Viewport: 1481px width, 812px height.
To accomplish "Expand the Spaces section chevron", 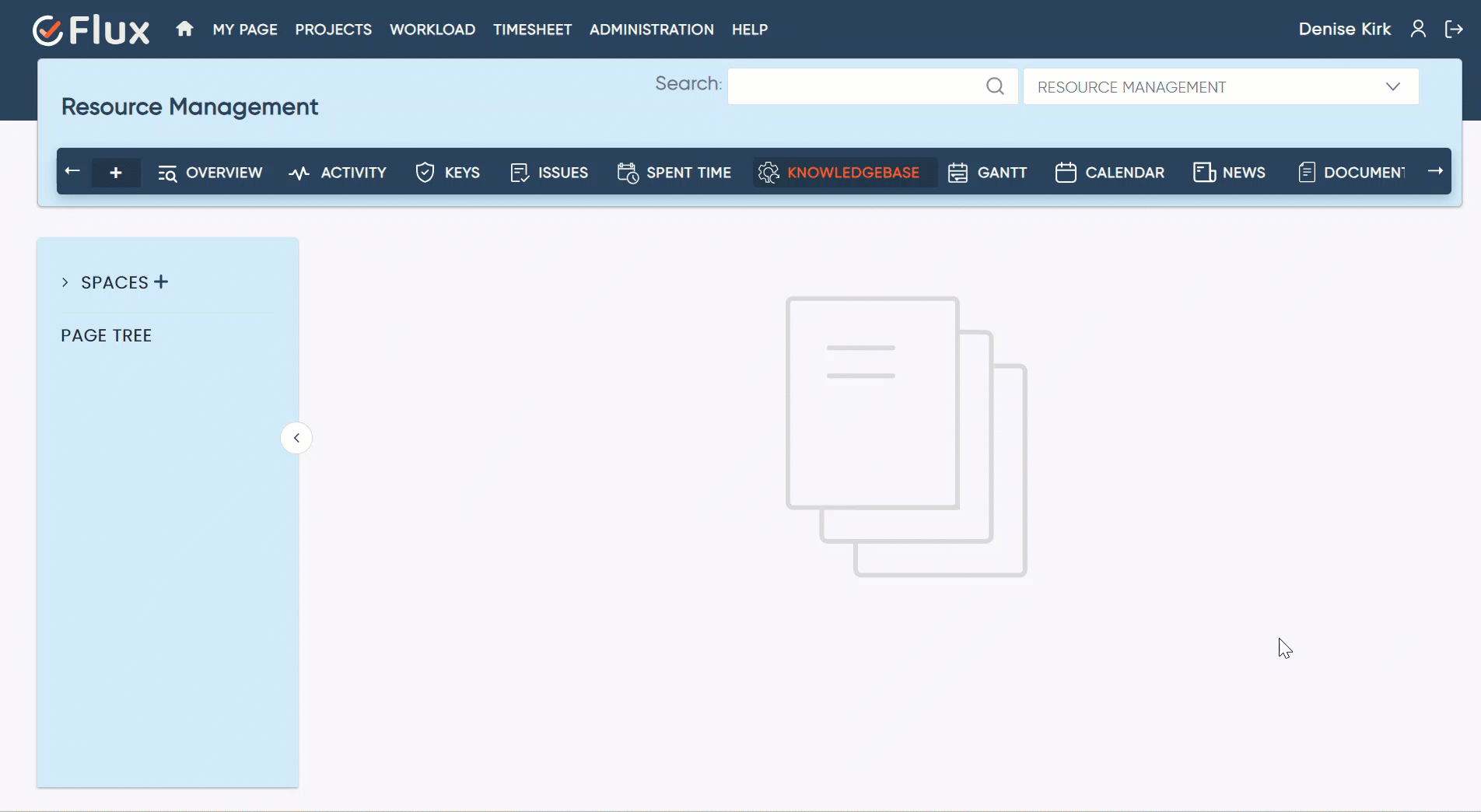I will tap(65, 282).
